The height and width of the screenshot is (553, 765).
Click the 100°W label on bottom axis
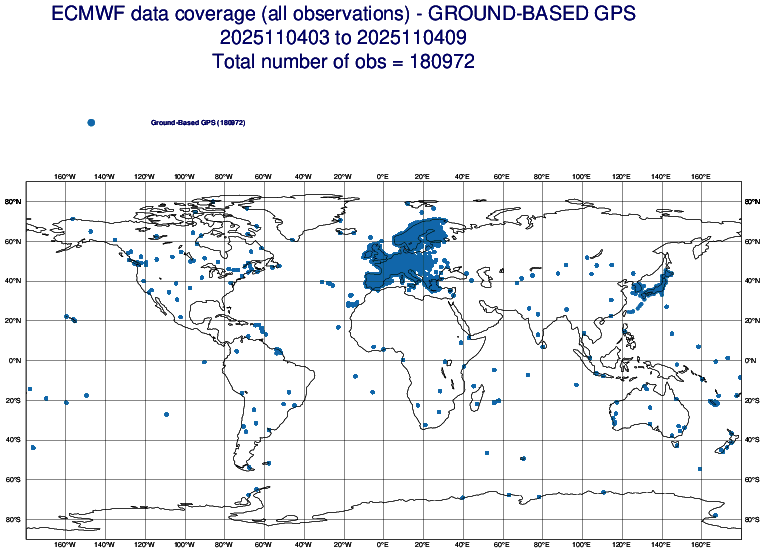pyautogui.click(x=183, y=543)
